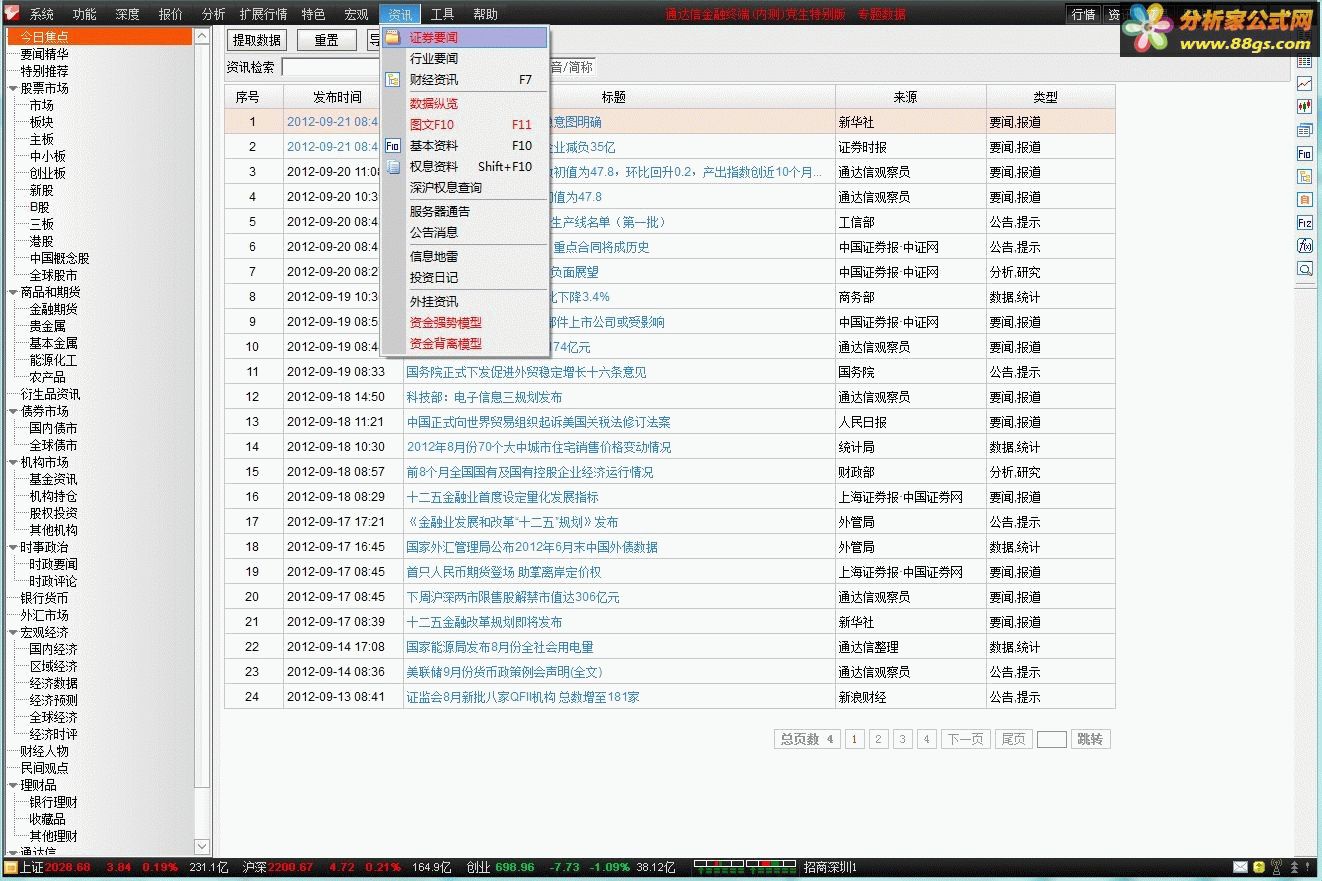
Task: Collapse the 商品和期货 tree node
Action: pyautogui.click(x=13, y=292)
